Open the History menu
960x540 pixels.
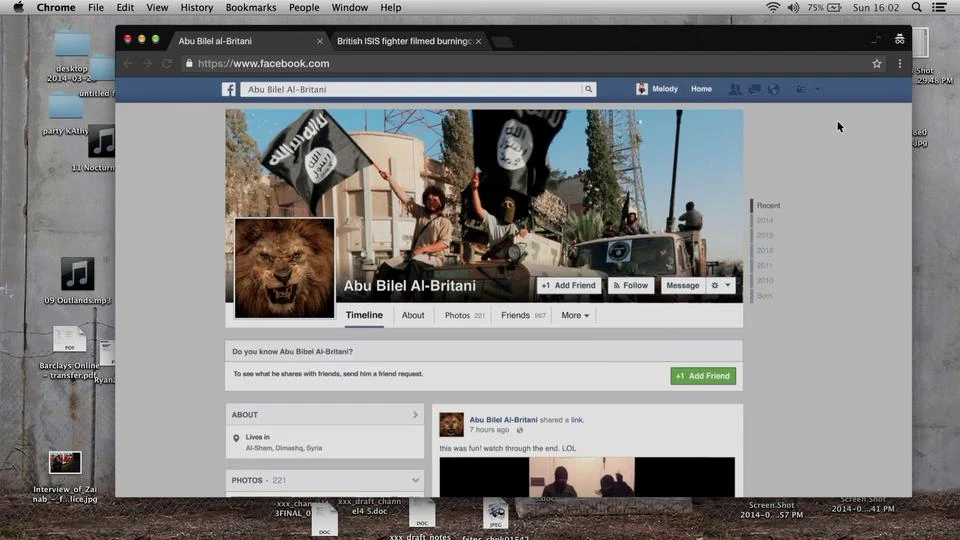point(197,7)
